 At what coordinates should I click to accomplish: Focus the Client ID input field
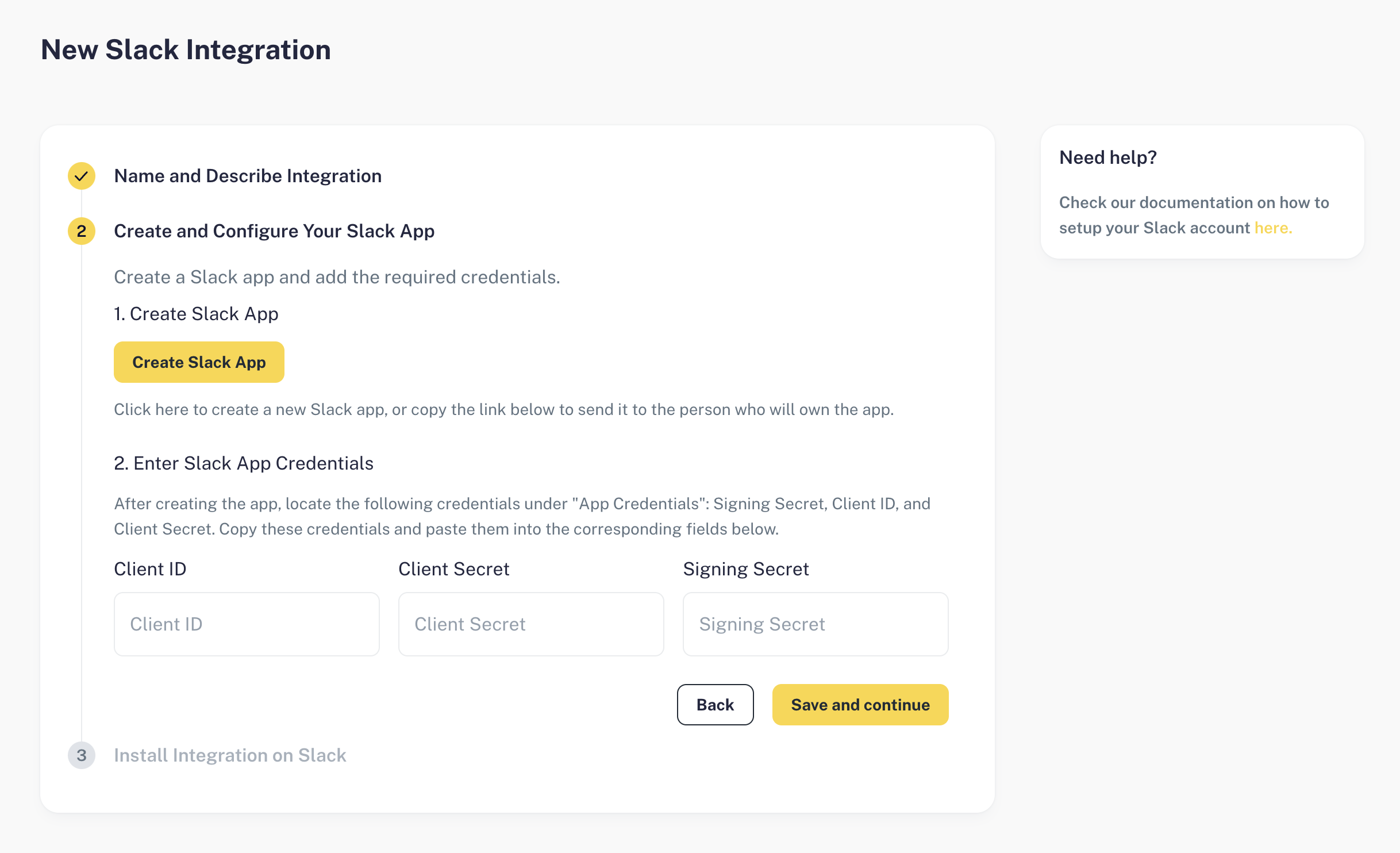tap(247, 624)
